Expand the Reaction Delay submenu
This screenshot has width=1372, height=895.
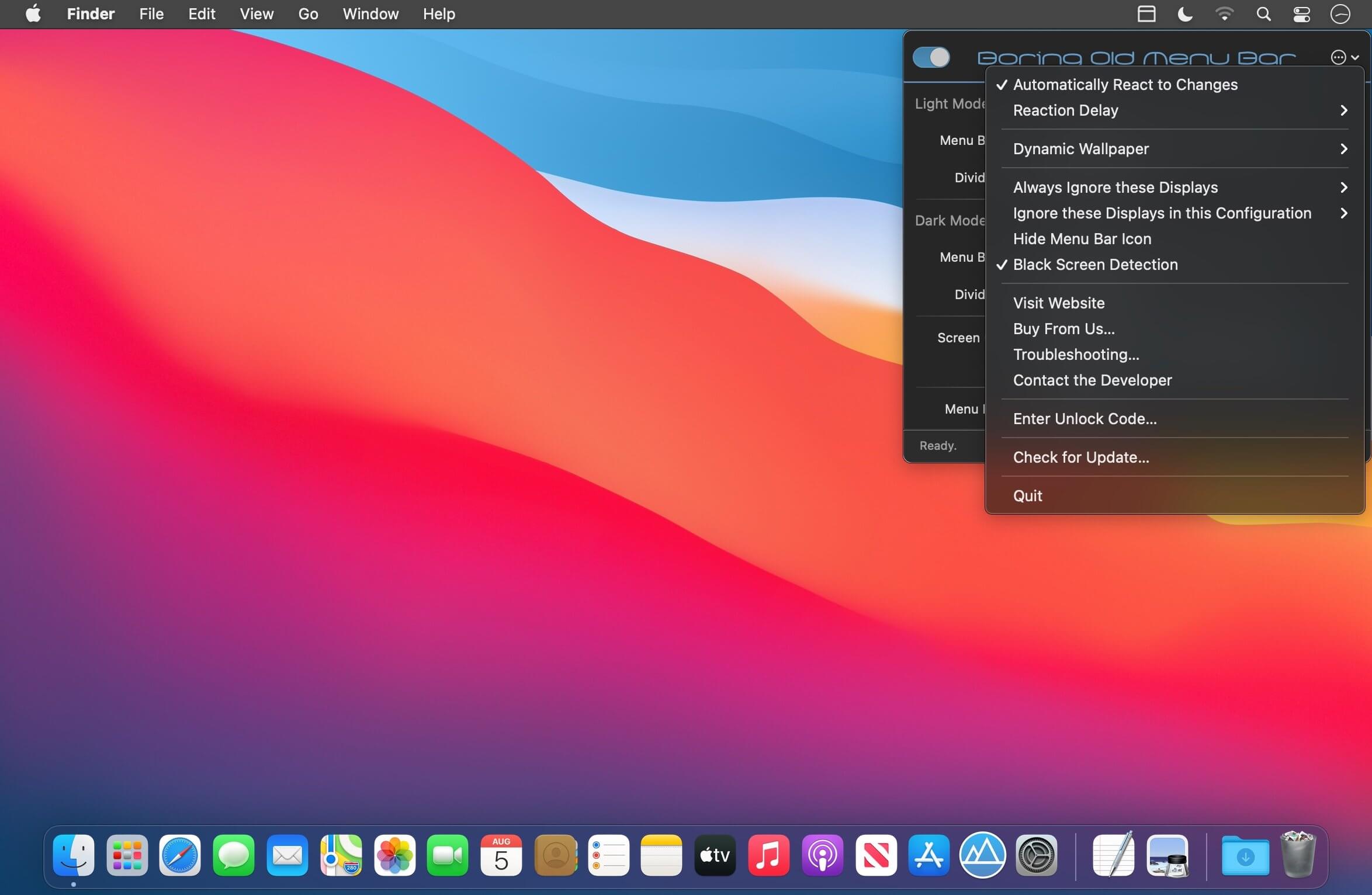click(x=1175, y=110)
